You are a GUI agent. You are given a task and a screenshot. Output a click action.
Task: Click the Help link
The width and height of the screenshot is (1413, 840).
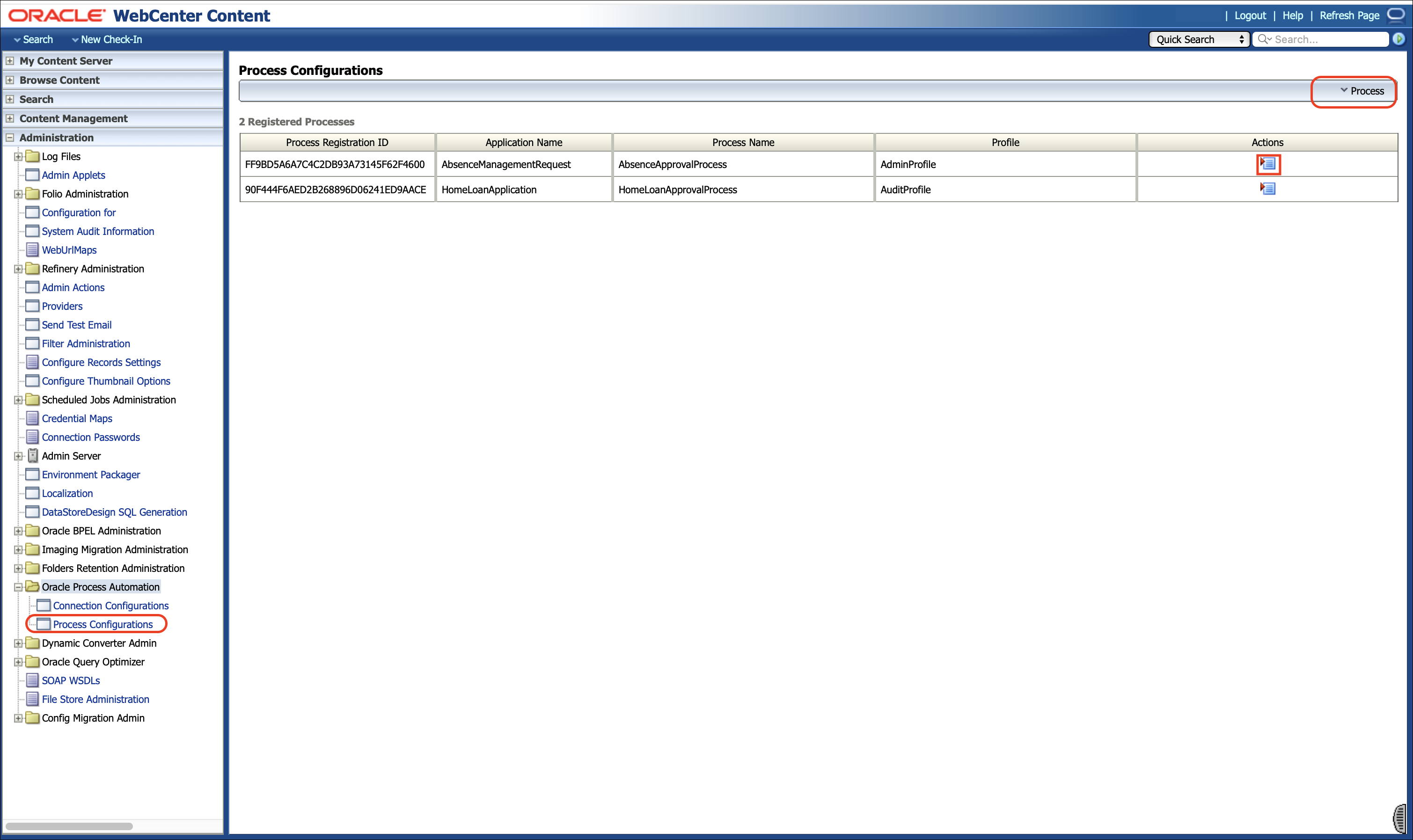[x=1292, y=15]
